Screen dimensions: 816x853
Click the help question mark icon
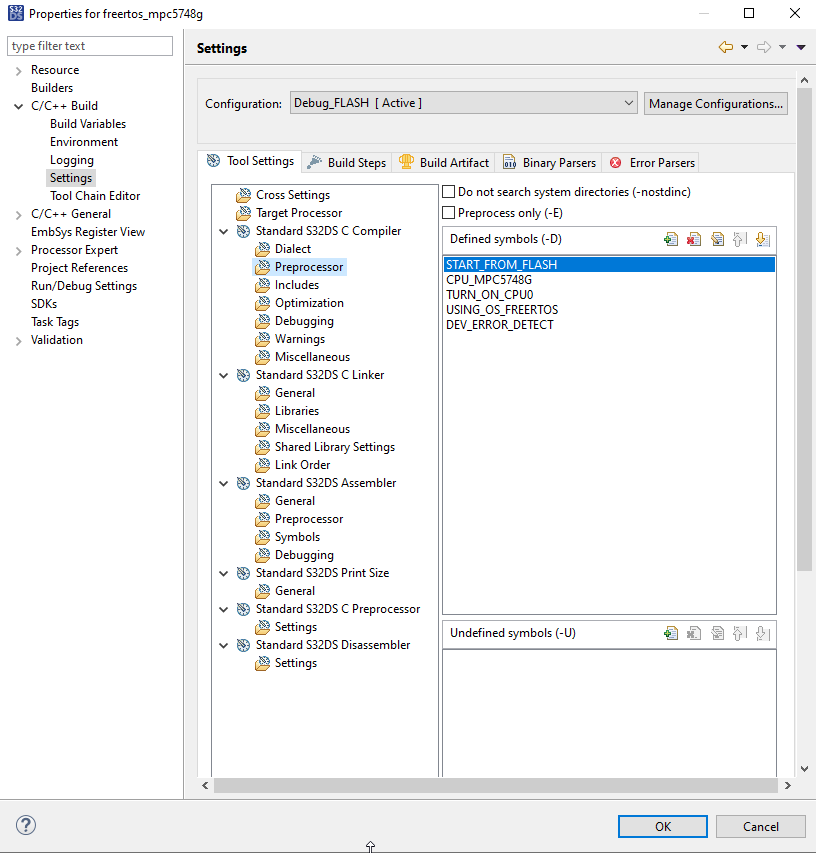tap(26, 825)
